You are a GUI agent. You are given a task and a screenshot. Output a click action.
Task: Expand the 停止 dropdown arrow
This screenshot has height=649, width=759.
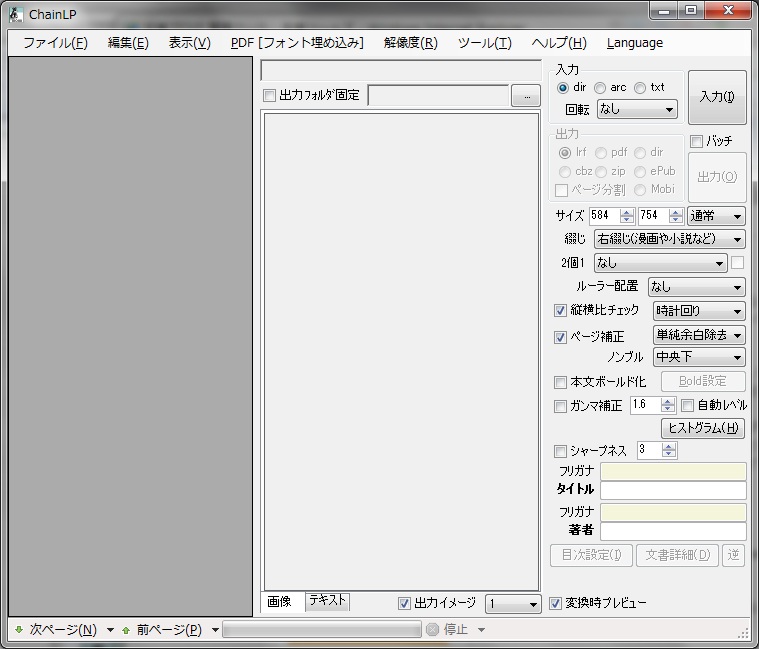click(481, 630)
